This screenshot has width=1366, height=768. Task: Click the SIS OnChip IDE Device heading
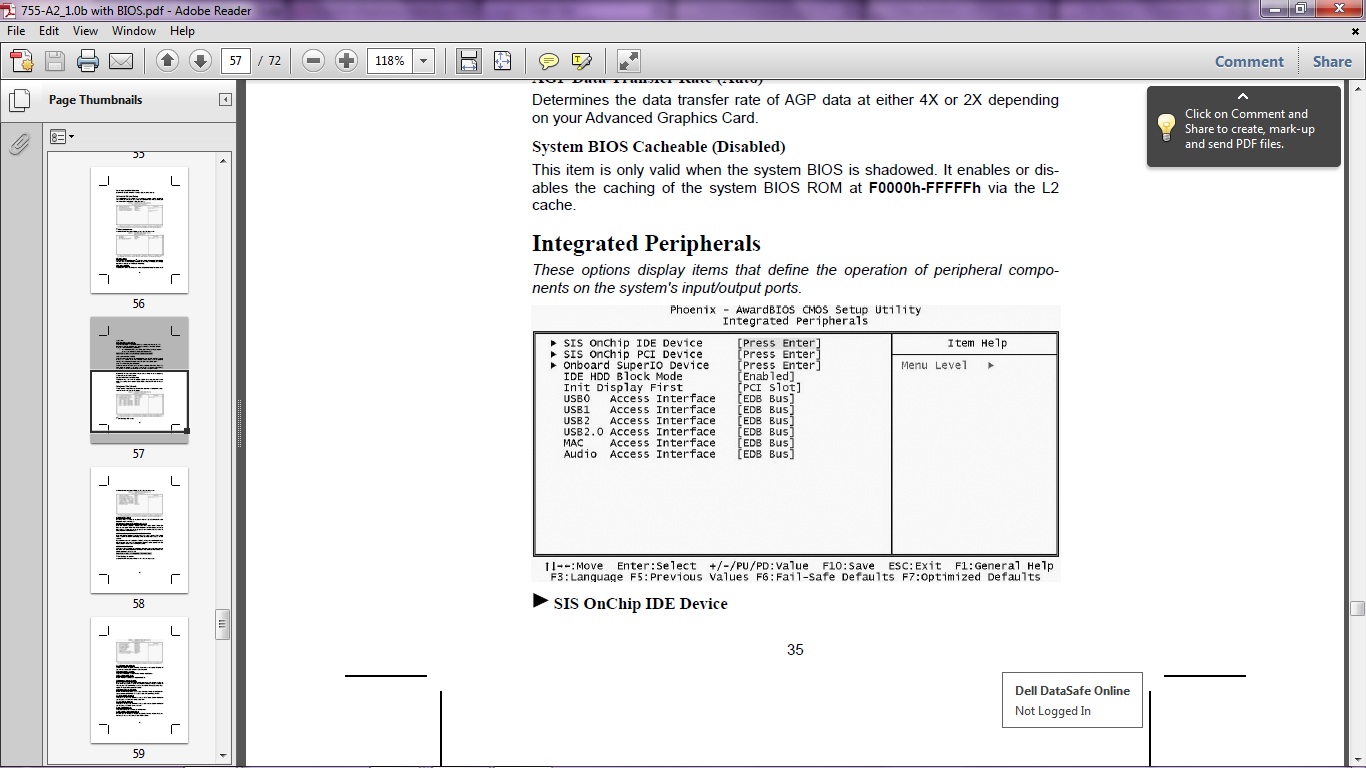(x=640, y=604)
